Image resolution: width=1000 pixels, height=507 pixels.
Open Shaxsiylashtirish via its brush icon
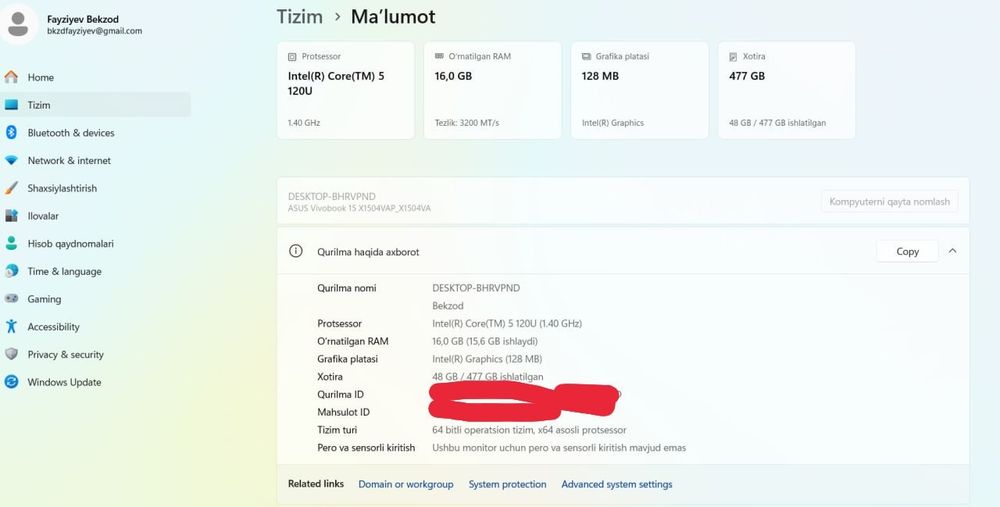[x=11, y=188]
